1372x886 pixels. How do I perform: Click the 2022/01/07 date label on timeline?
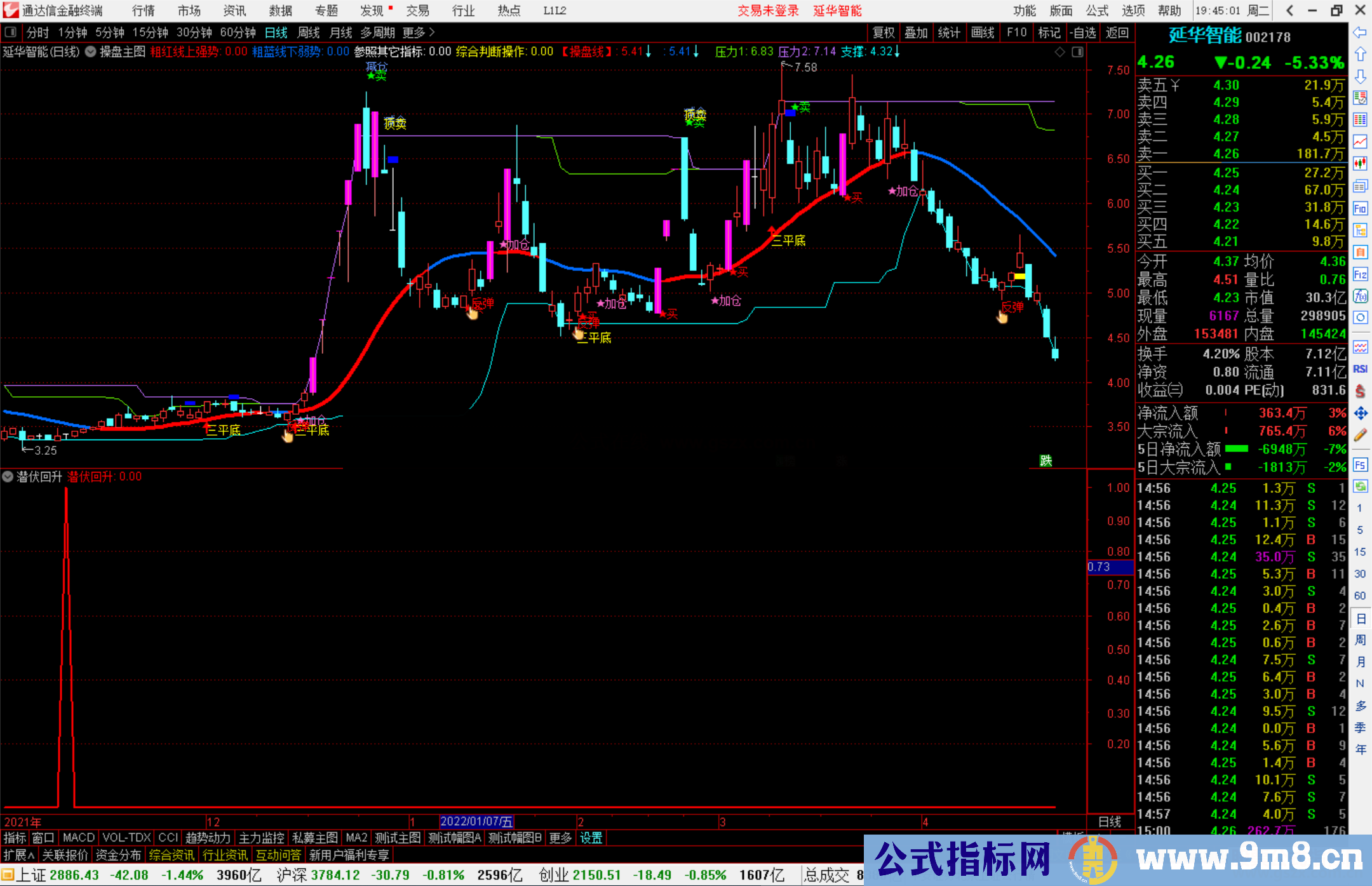coord(476,822)
